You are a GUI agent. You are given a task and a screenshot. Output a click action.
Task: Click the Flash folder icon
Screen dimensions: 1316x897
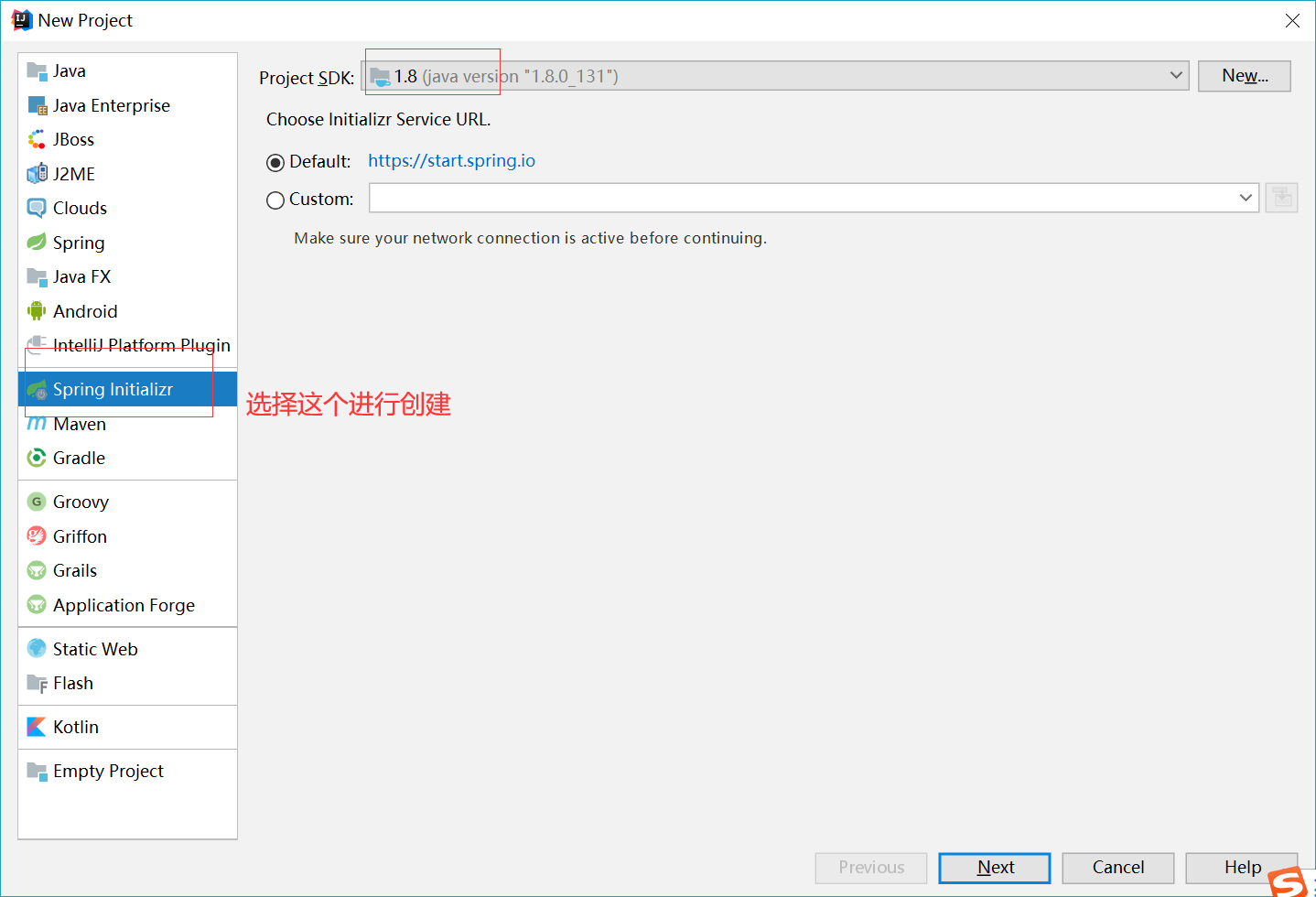(x=37, y=683)
